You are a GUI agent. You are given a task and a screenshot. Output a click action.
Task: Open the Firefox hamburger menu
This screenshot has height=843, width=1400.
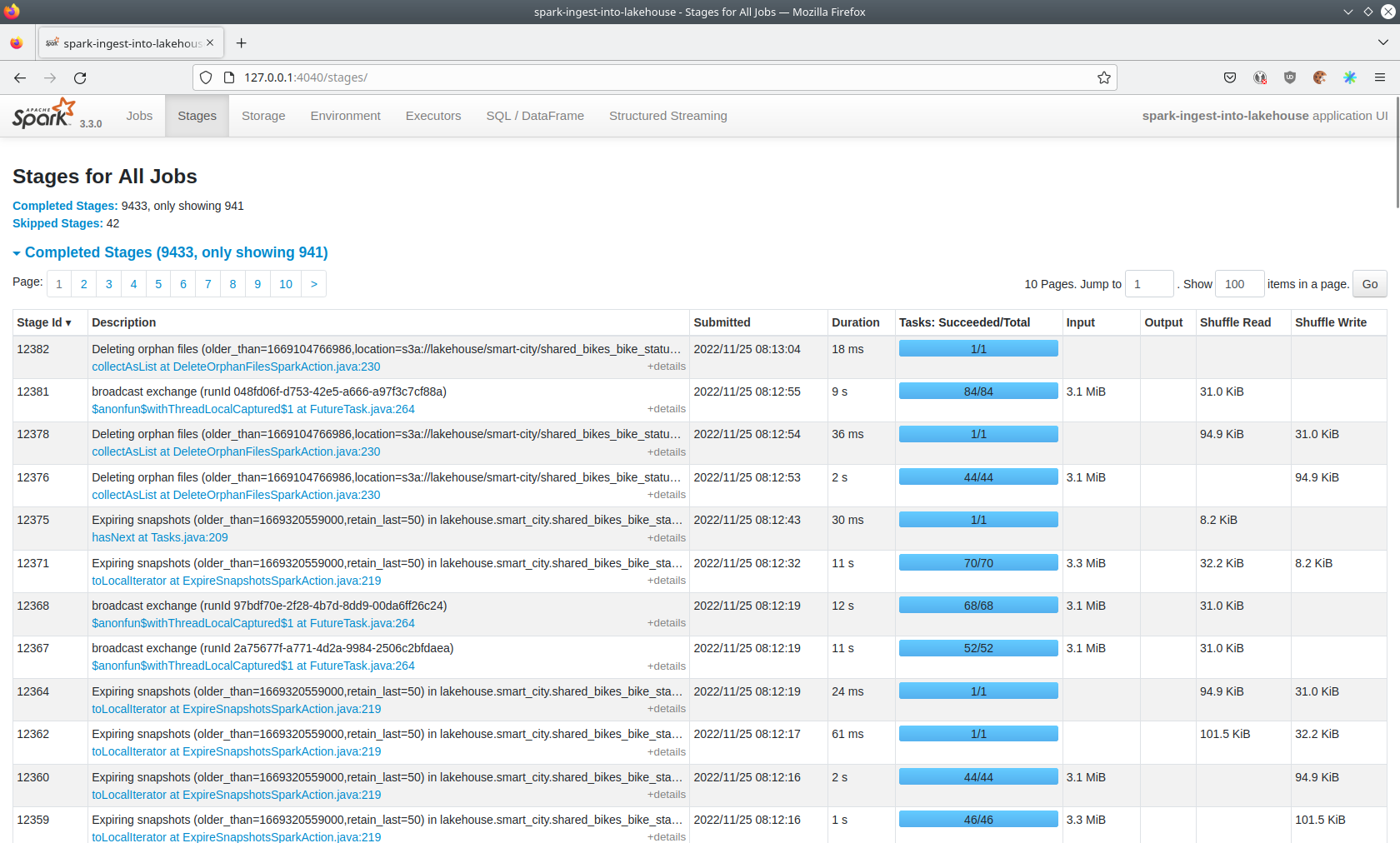[1380, 77]
